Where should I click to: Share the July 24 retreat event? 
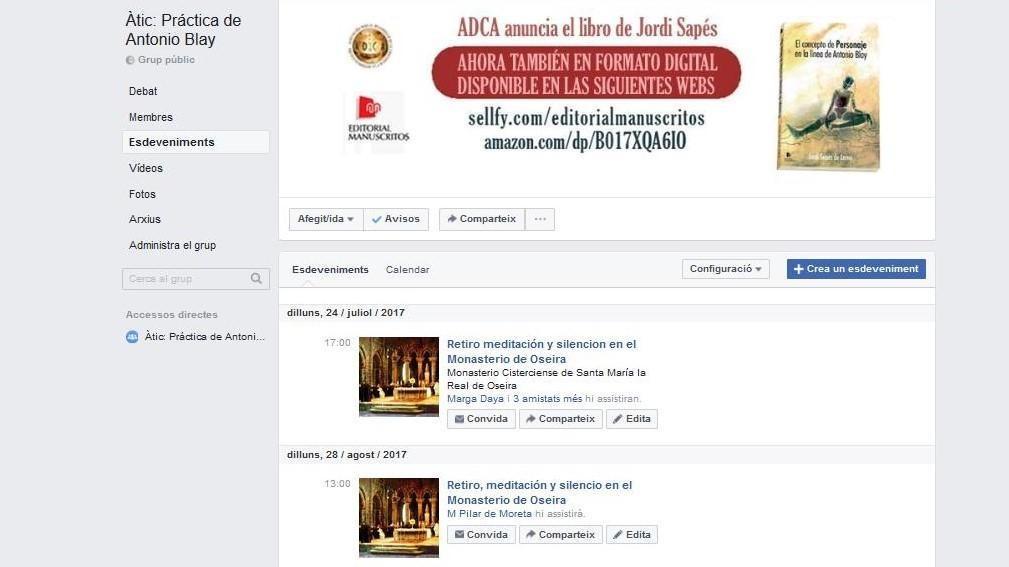point(560,419)
